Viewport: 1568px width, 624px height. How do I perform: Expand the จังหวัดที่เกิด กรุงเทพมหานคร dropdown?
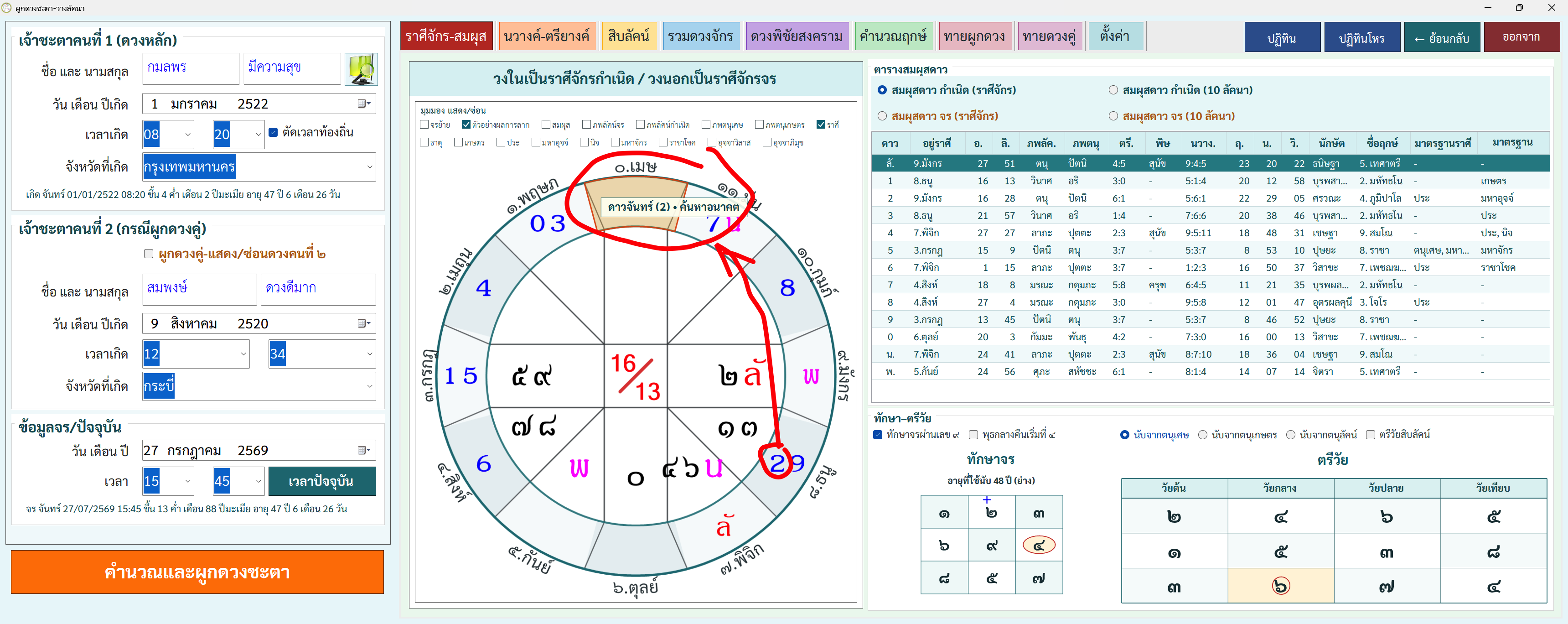(x=369, y=167)
